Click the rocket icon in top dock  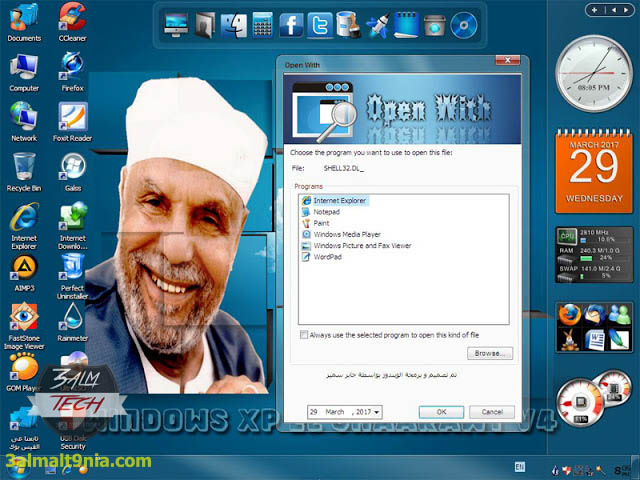point(378,25)
